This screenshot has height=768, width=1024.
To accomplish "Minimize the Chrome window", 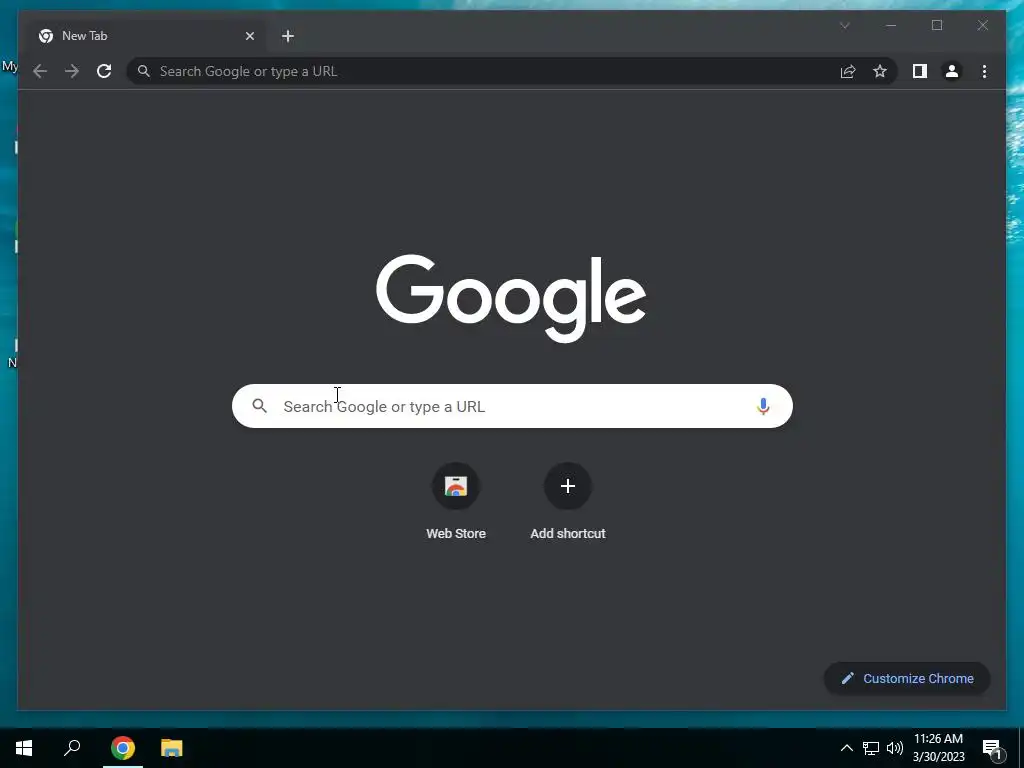I will (x=891, y=25).
